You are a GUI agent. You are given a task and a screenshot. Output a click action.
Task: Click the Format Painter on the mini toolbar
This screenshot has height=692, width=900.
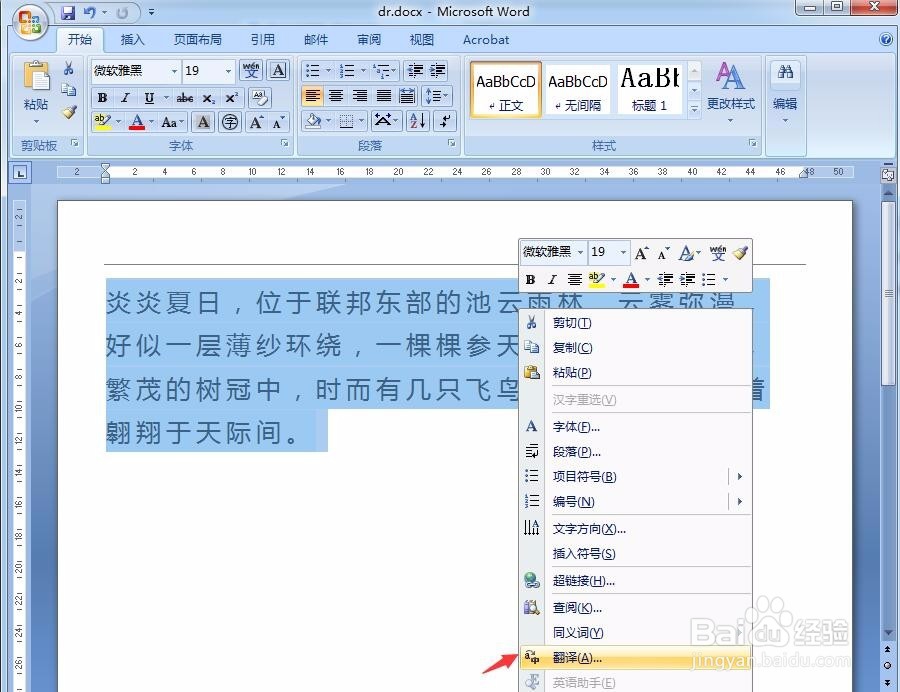click(740, 252)
